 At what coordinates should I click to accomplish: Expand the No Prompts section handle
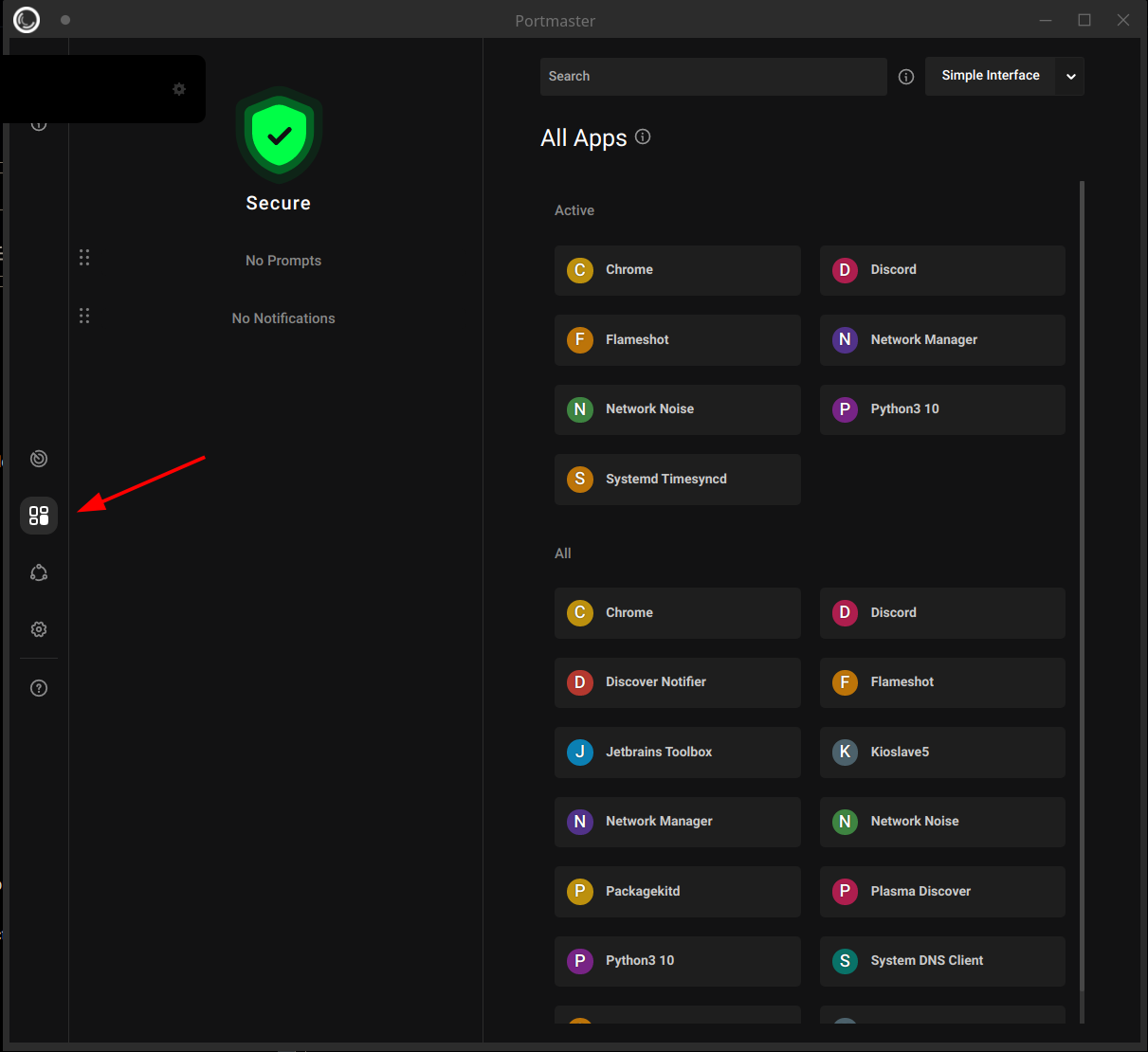point(84,257)
